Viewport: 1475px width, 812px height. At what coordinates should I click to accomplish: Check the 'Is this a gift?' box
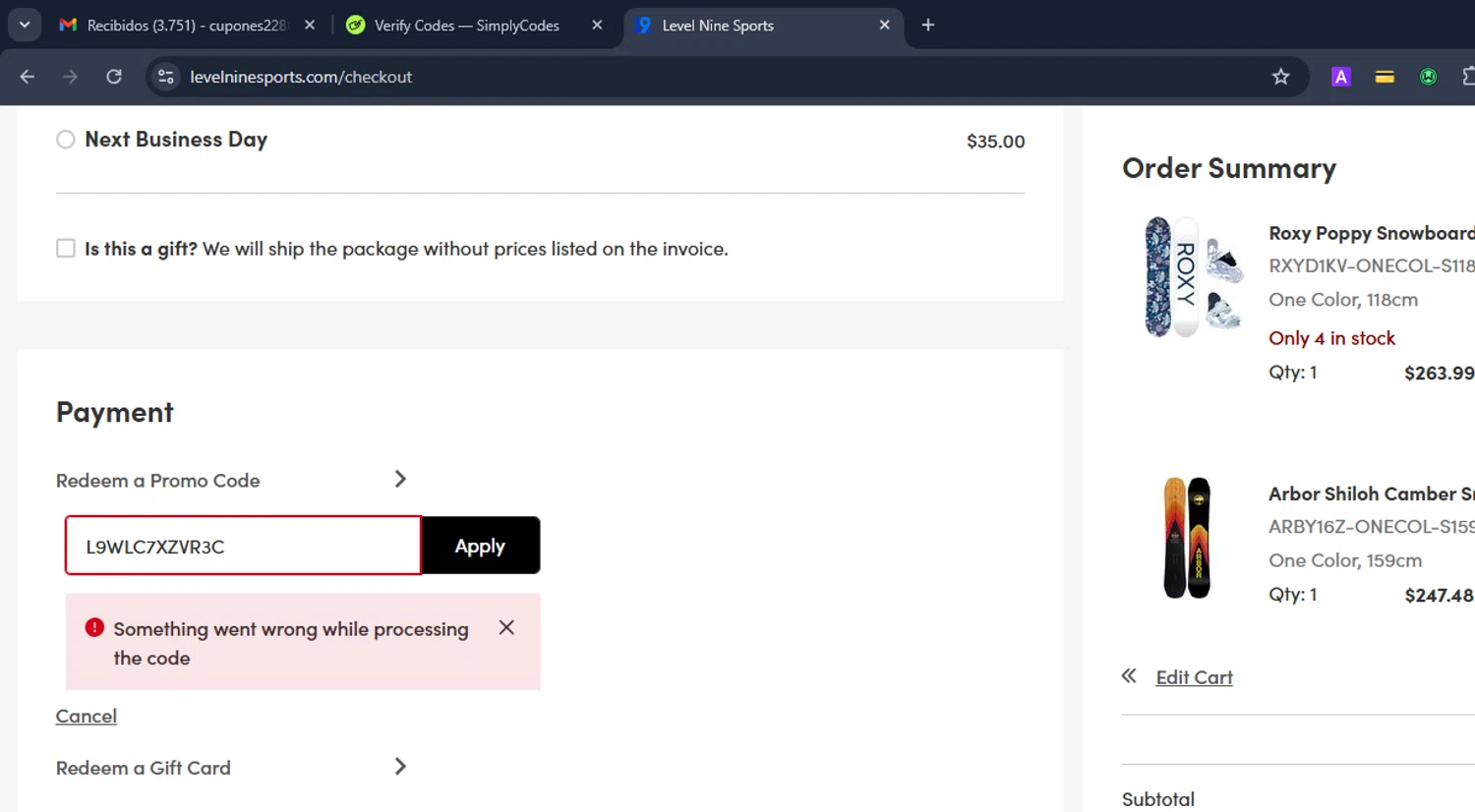click(x=66, y=249)
